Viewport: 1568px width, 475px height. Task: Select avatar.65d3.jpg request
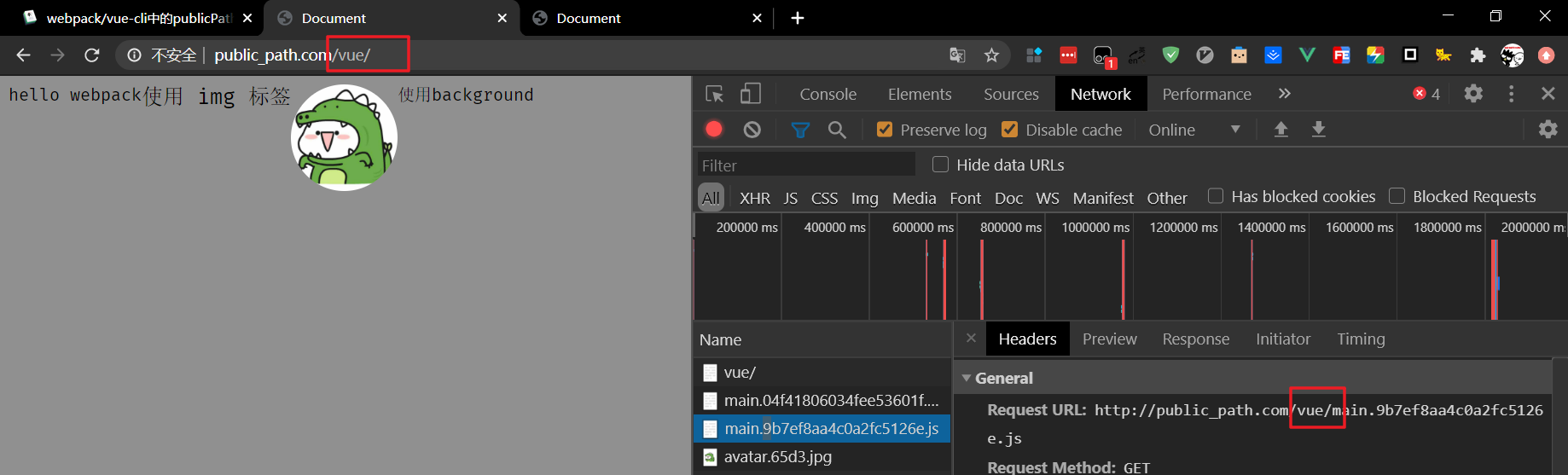point(777,457)
